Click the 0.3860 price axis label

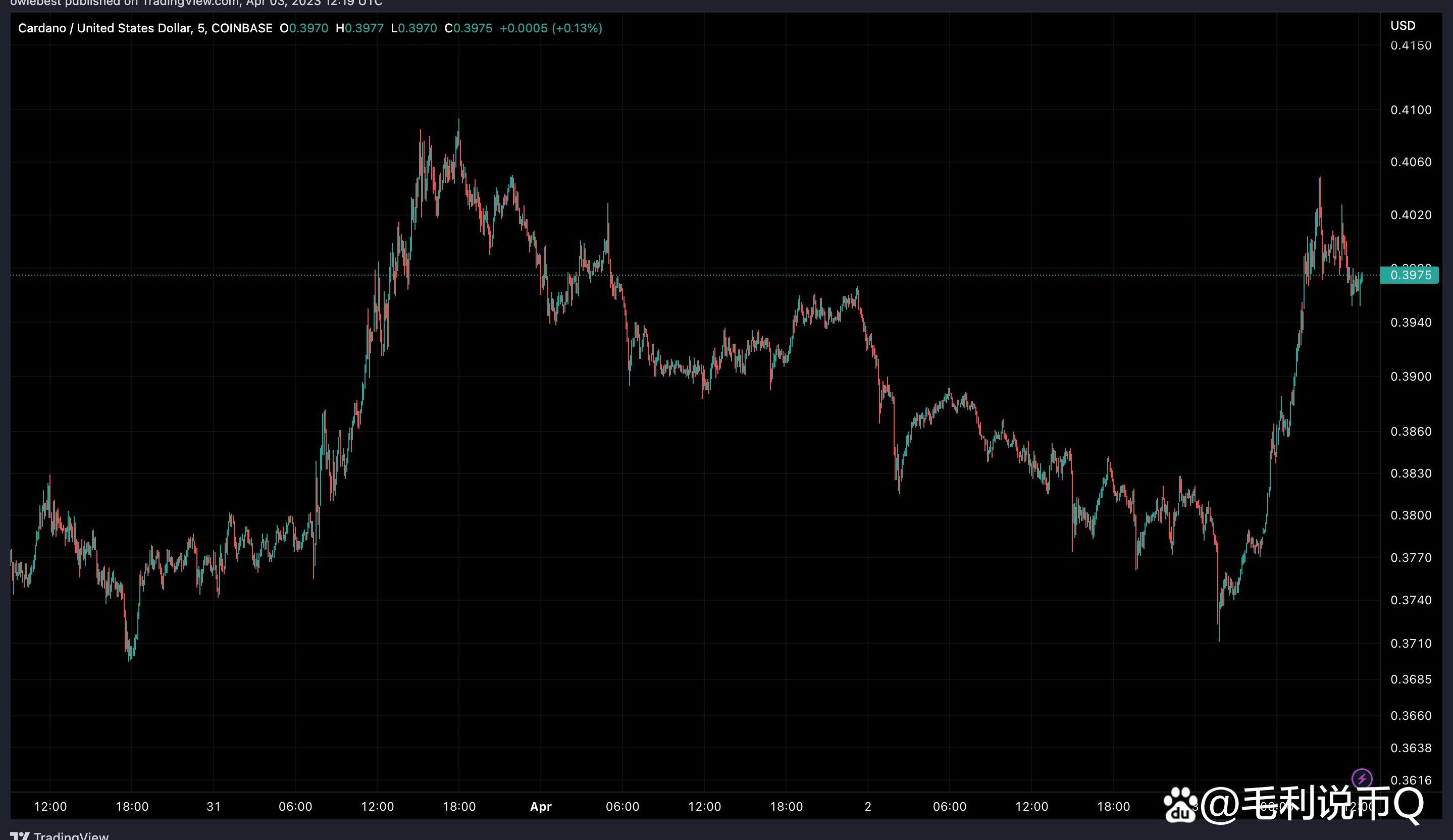click(x=1411, y=431)
